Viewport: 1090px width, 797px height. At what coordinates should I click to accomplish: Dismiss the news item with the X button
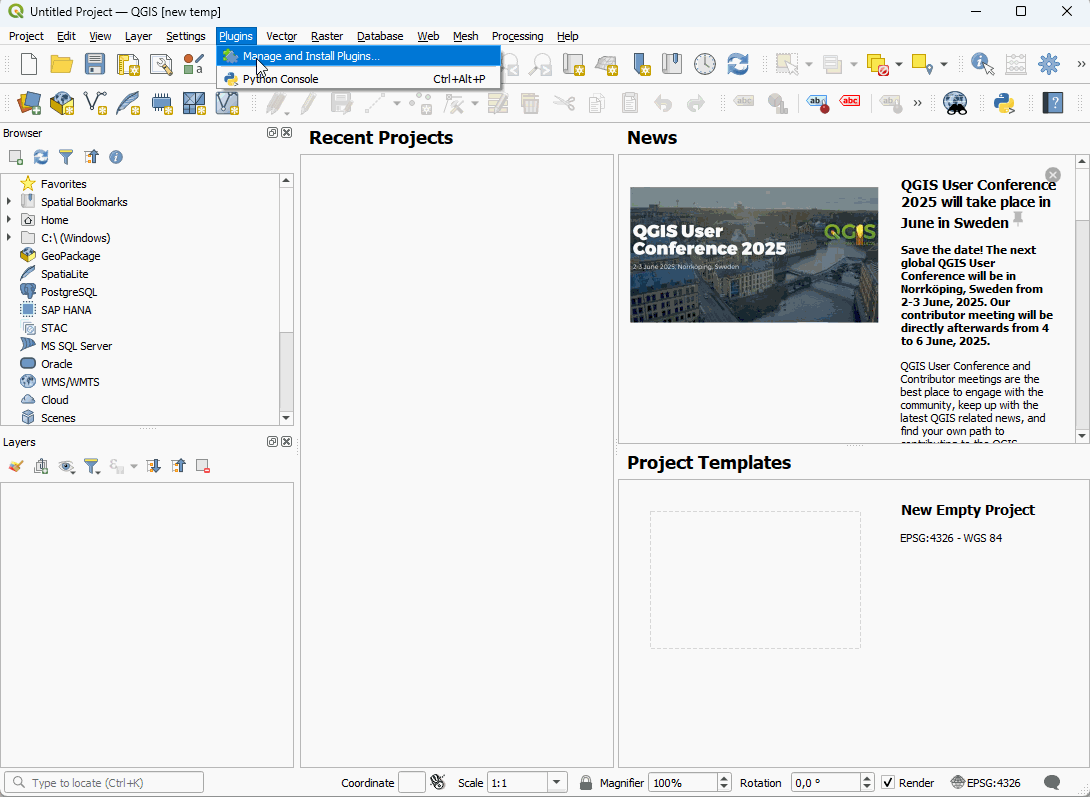pos(1053,174)
